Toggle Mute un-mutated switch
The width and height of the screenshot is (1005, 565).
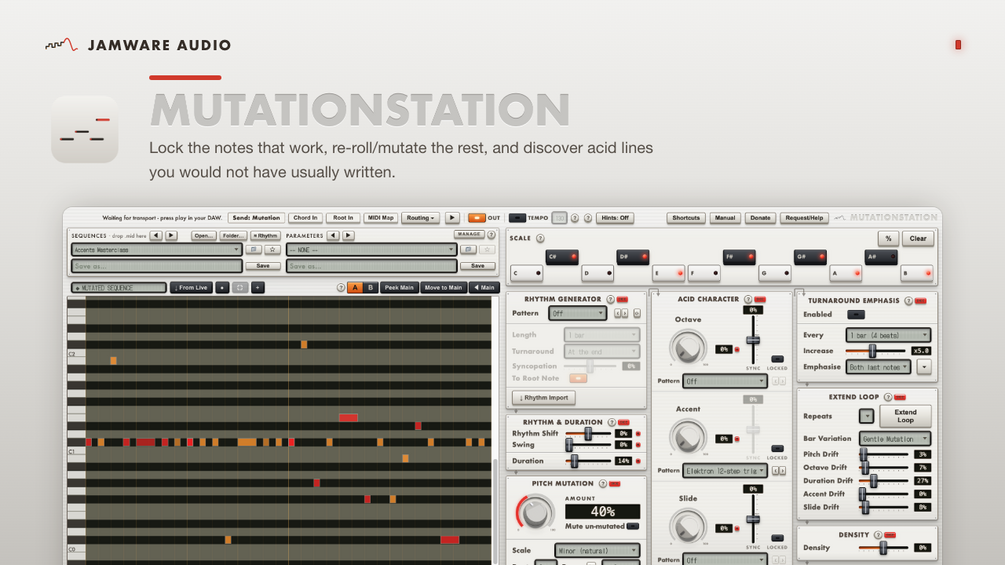(633, 527)
